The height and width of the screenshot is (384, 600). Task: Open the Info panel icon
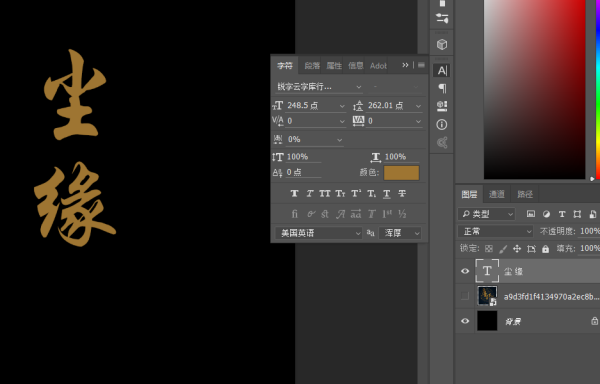pyautogui.click(x=442, y=124)
